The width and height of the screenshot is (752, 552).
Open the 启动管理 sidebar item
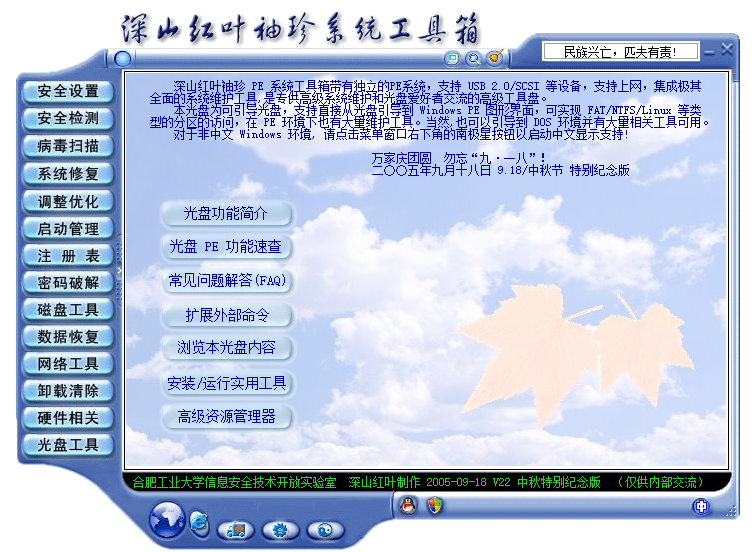tap(68, 229)
